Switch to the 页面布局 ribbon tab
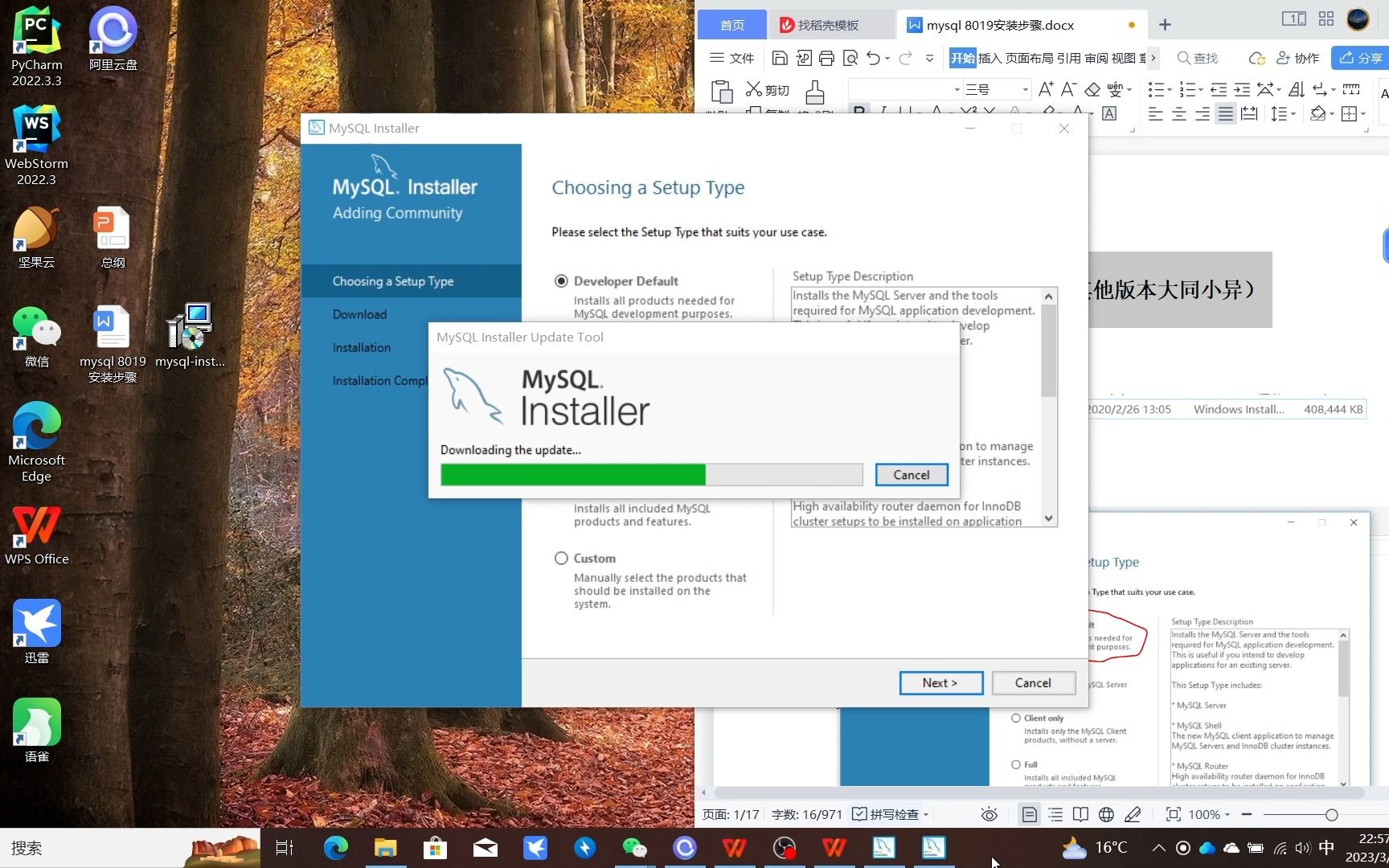Screen dimensions: 1389x868 point(1029,58)
